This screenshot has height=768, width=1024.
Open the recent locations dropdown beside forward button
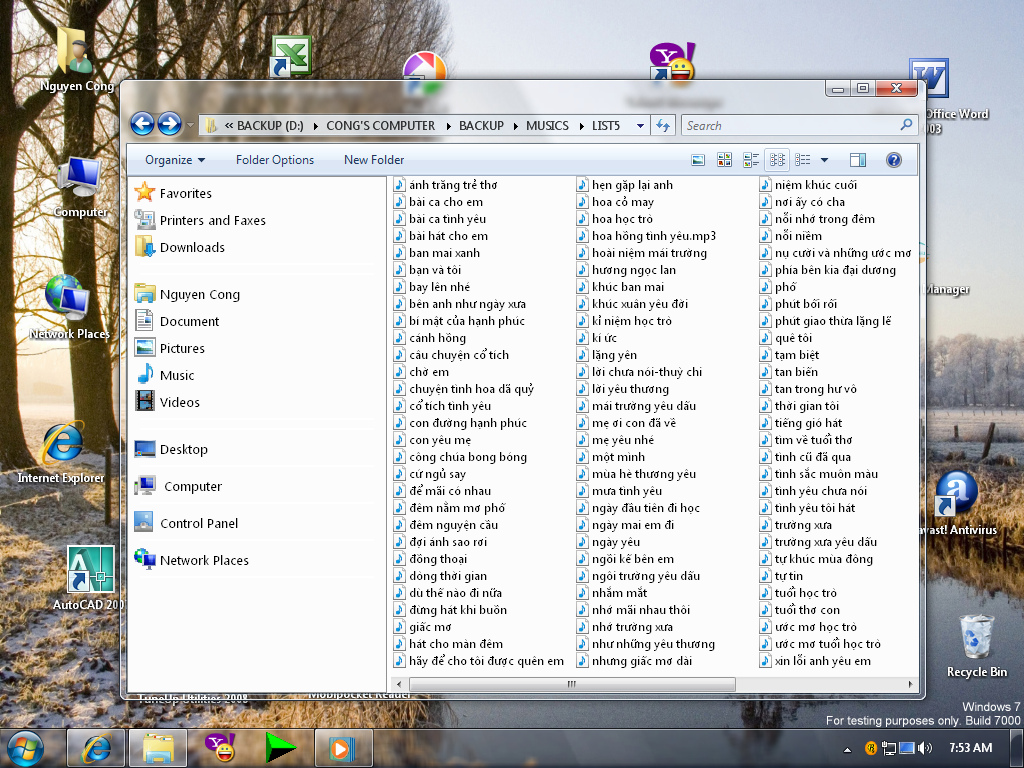pyautogui.click(x=190, y=123)
